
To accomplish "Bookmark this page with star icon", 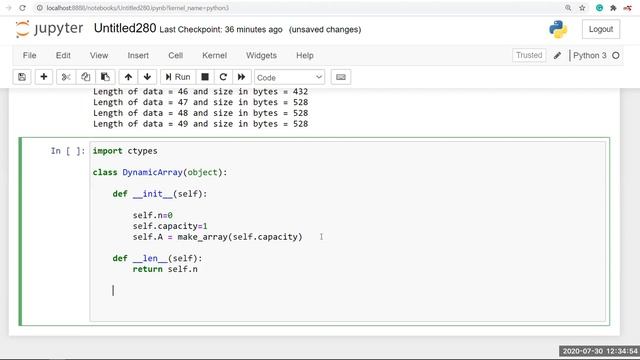I will click(582, 8).
